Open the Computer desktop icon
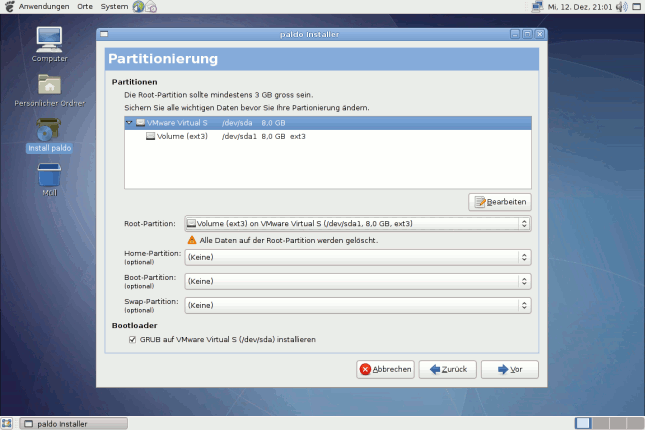The image size is (645, 430). pos(49,44)
